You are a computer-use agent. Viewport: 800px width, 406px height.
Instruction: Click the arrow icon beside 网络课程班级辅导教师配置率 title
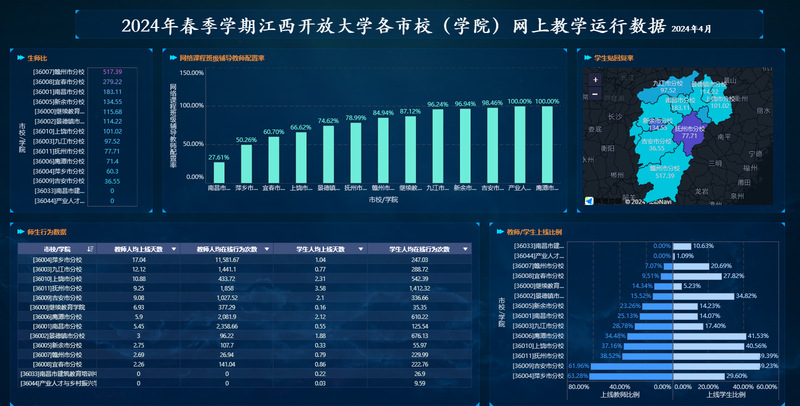coord(173,58)
